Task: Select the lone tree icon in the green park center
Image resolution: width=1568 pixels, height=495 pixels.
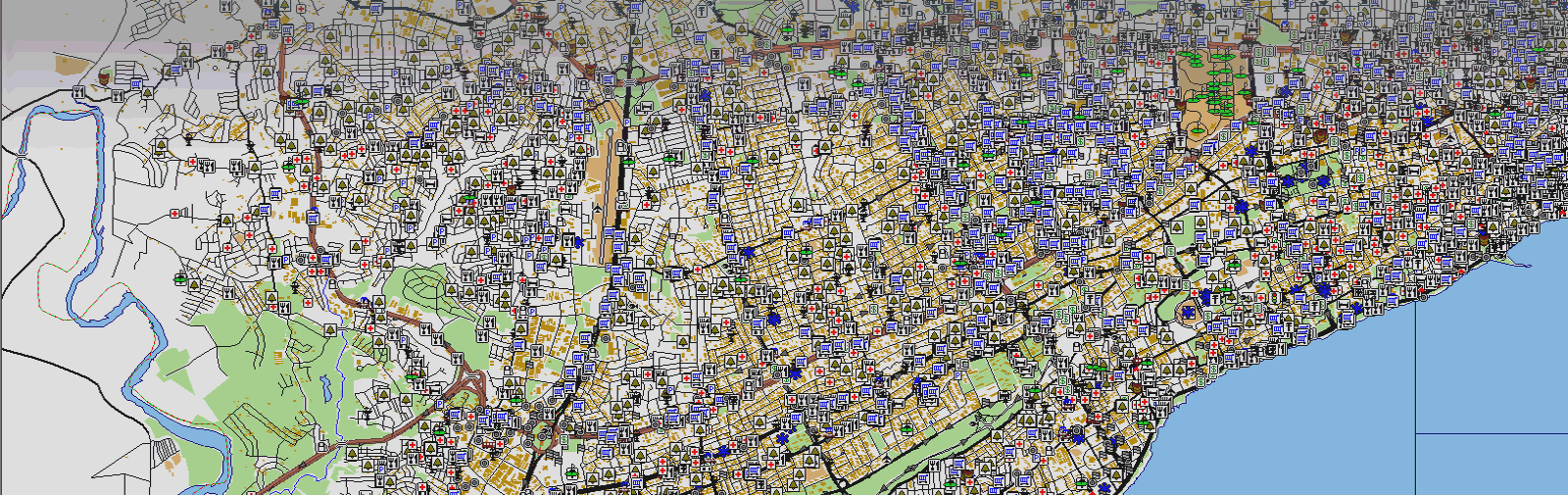Action: (330, 329)
